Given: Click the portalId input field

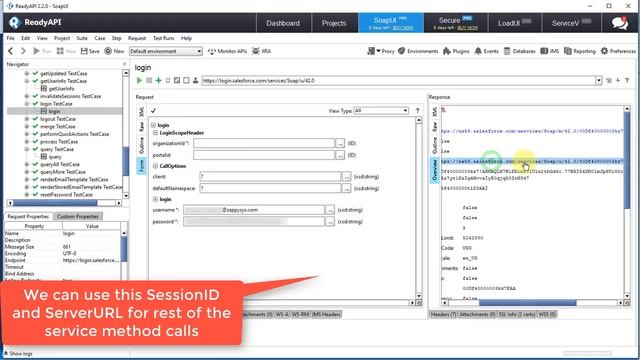Looking at the screenshot, I should tap(264, 155).
